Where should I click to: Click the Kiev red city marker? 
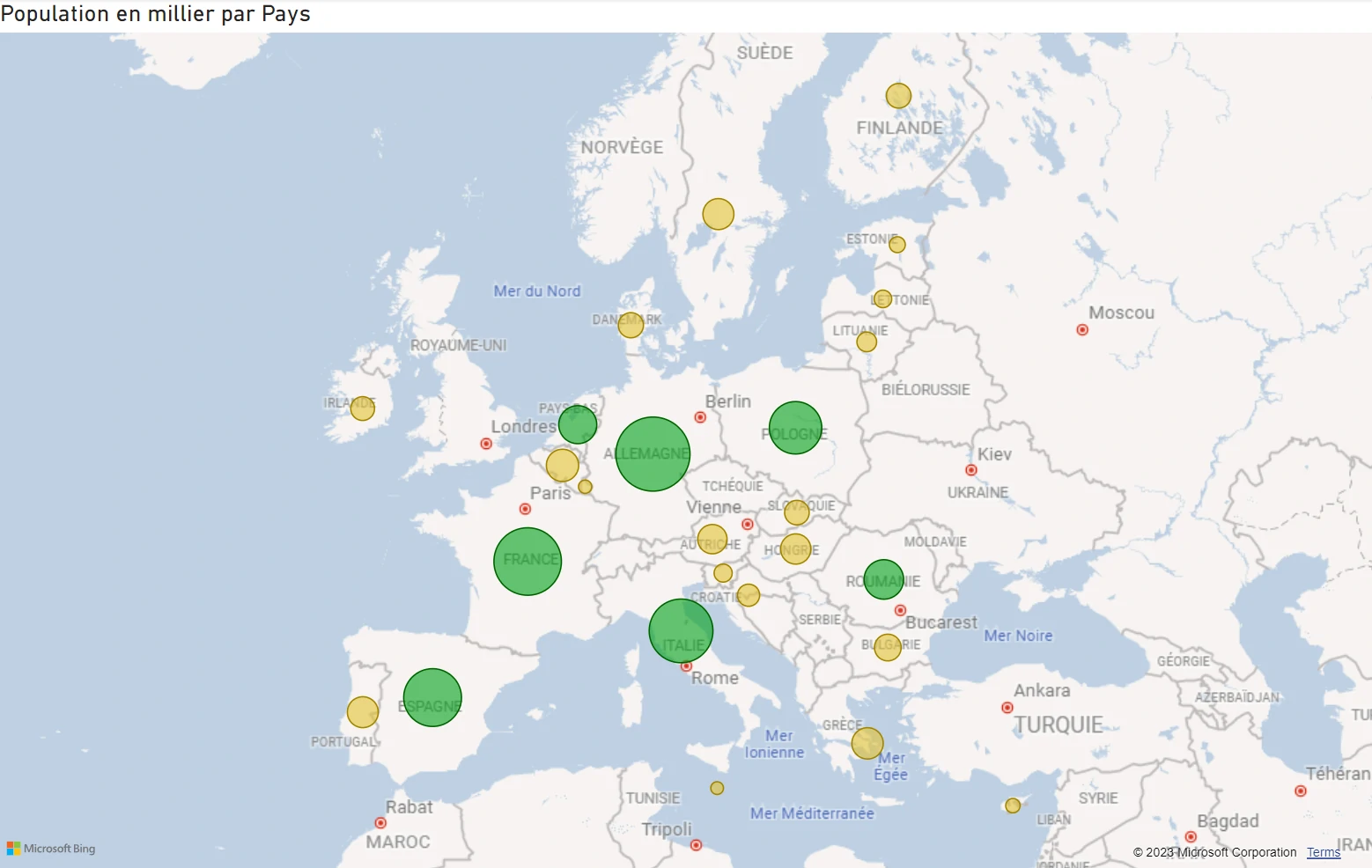tap(971, 470)
